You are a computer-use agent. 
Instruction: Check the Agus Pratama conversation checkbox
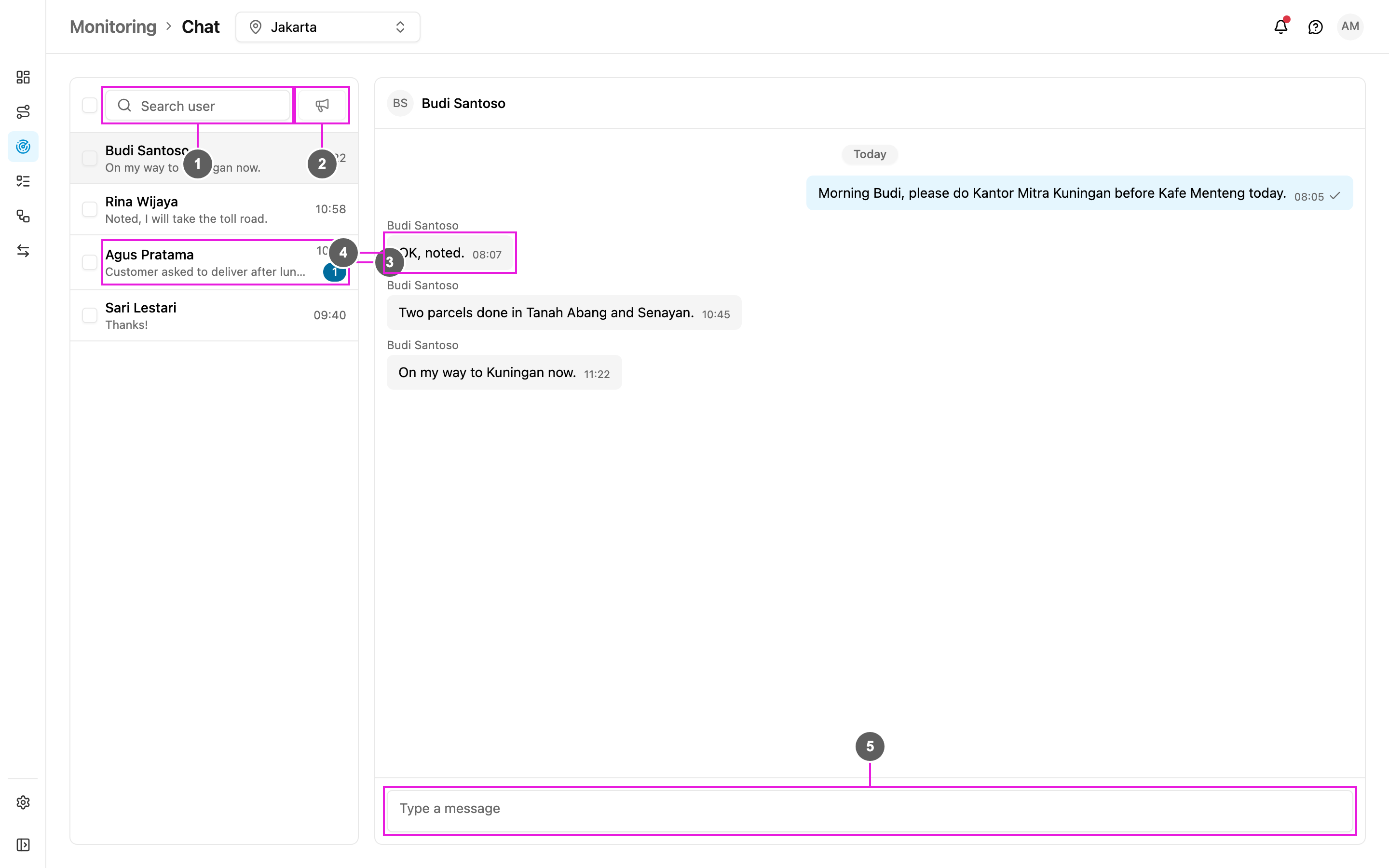[90, 262]
